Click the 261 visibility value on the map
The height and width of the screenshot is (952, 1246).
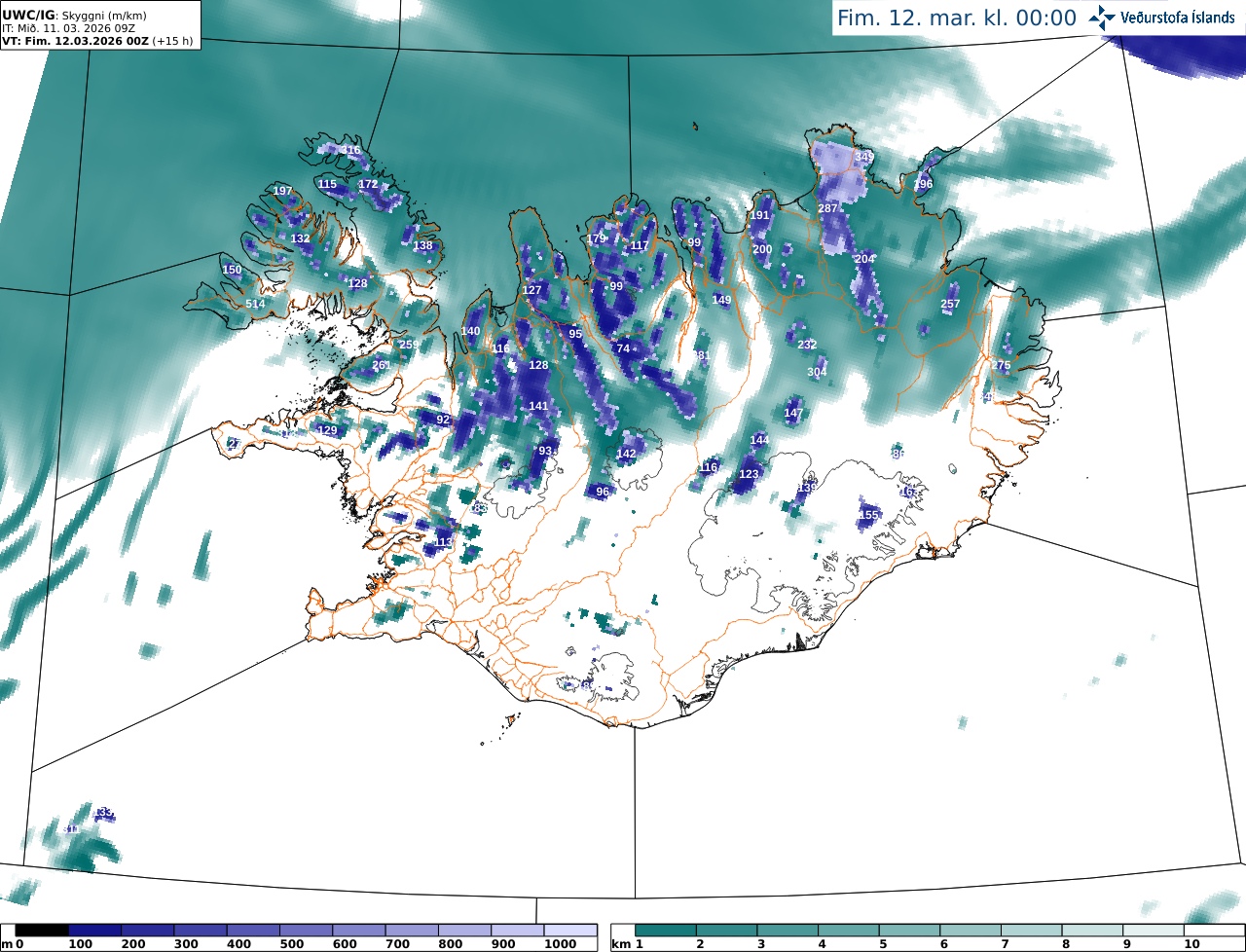coord(382,365)
